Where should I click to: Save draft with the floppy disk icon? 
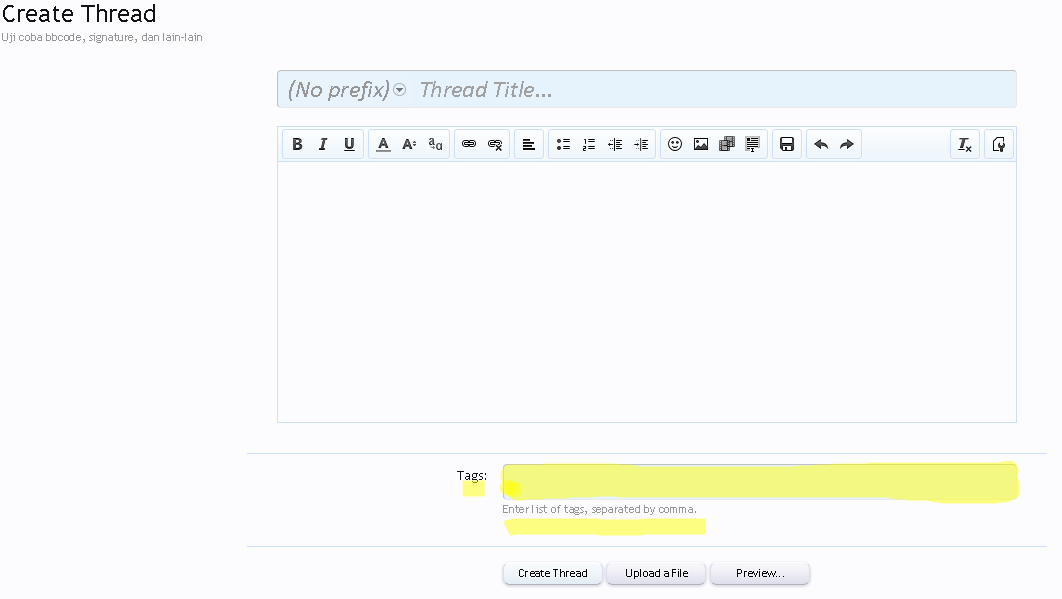pos(787,144)
